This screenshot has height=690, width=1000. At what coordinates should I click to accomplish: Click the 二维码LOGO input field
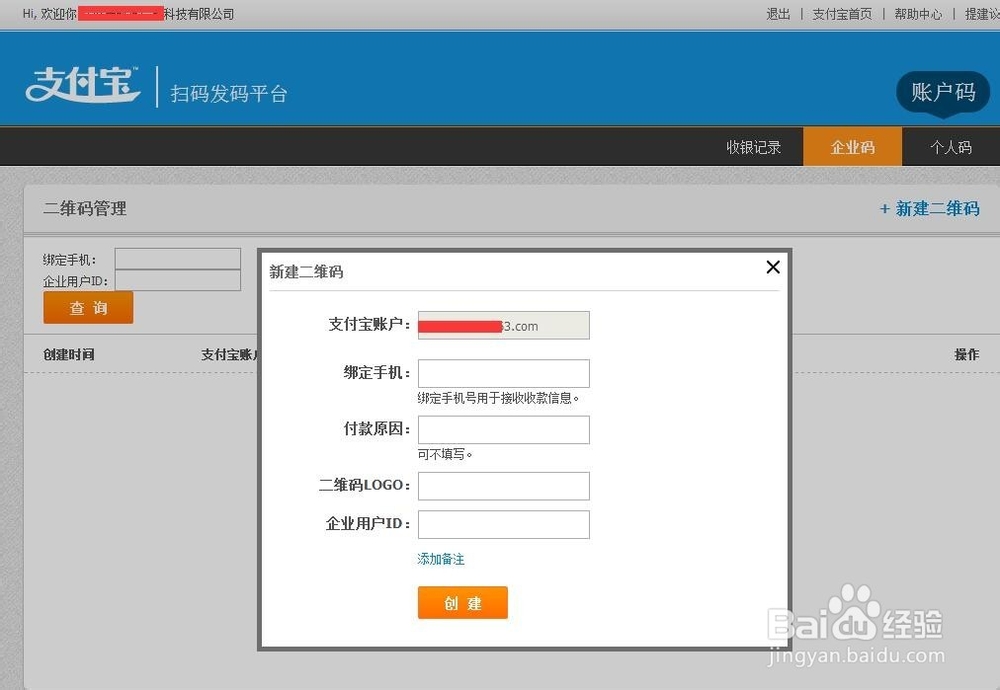click(x=504, y=486)
